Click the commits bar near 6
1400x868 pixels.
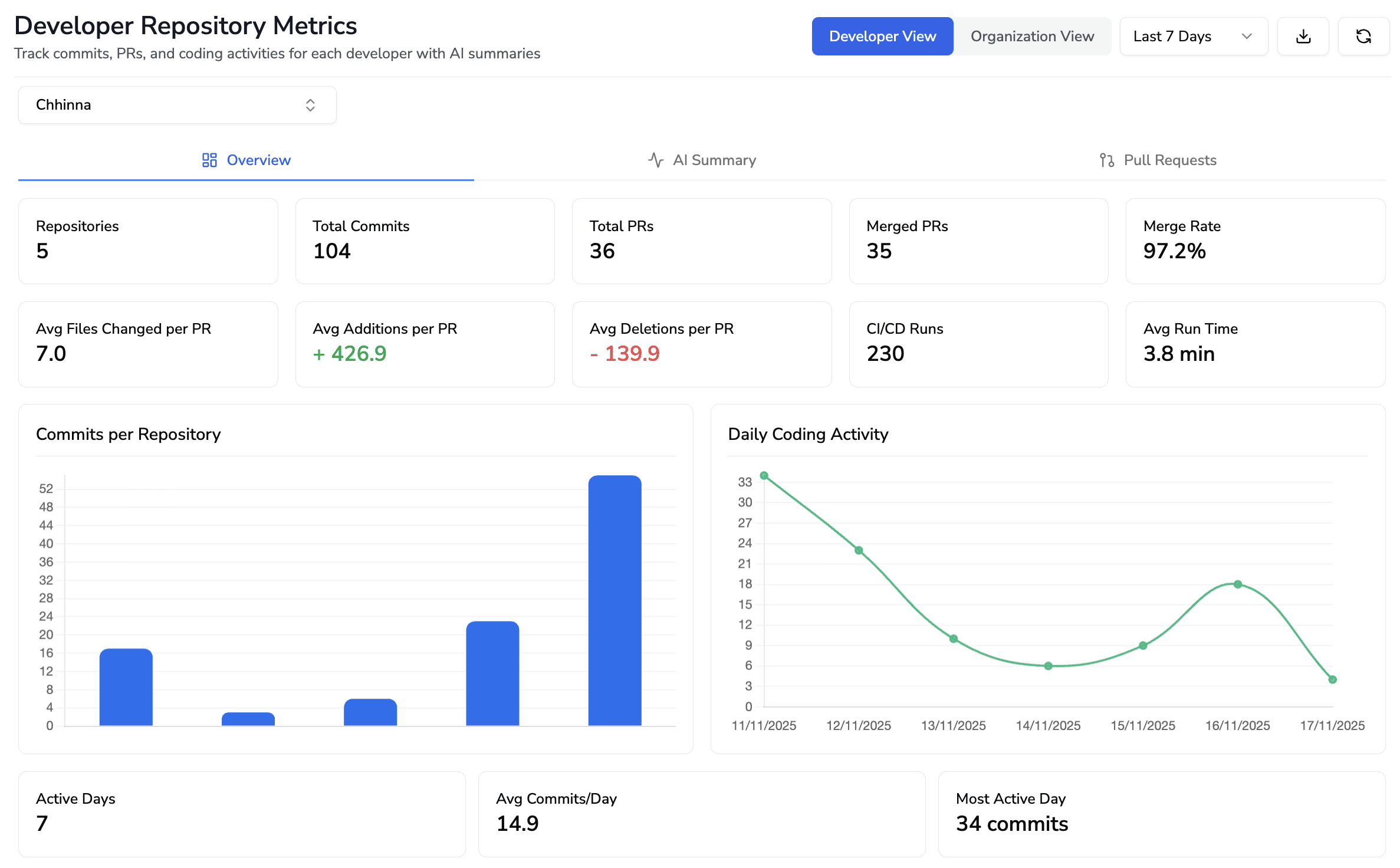point(370,712)
